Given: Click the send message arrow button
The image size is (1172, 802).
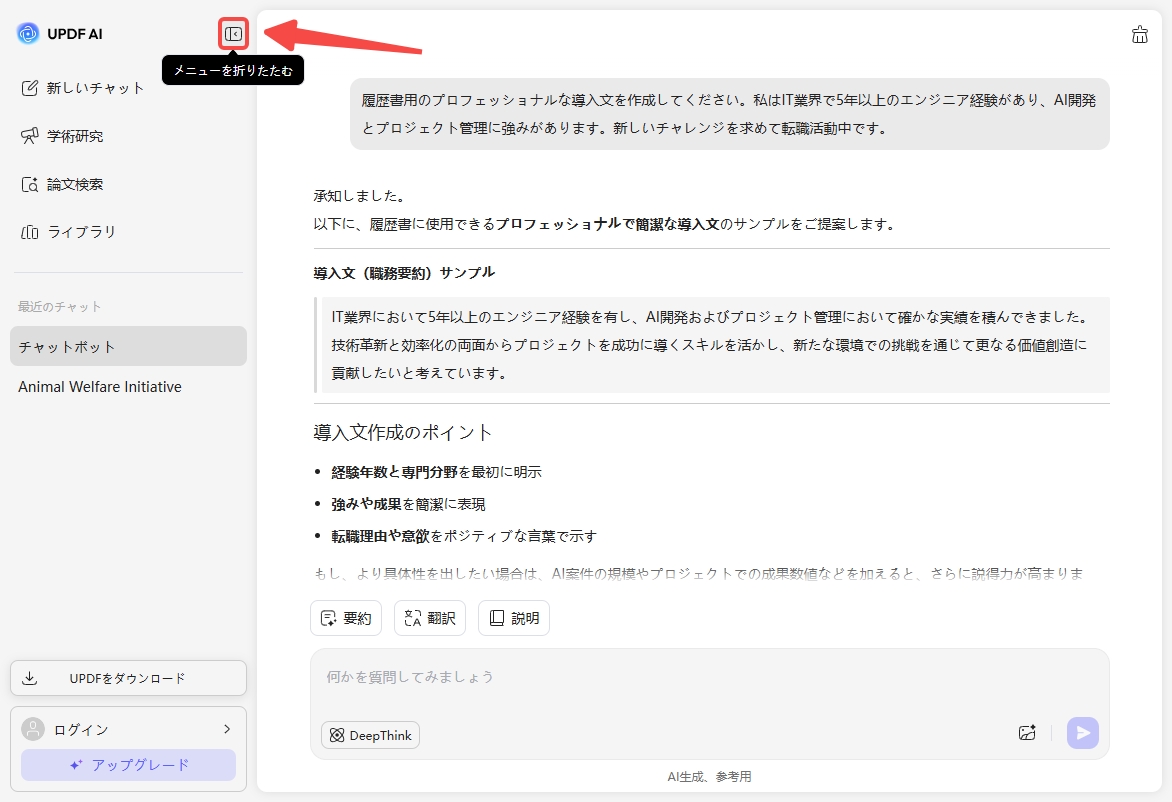Looking at the screenshot, I should point(1083,732).
